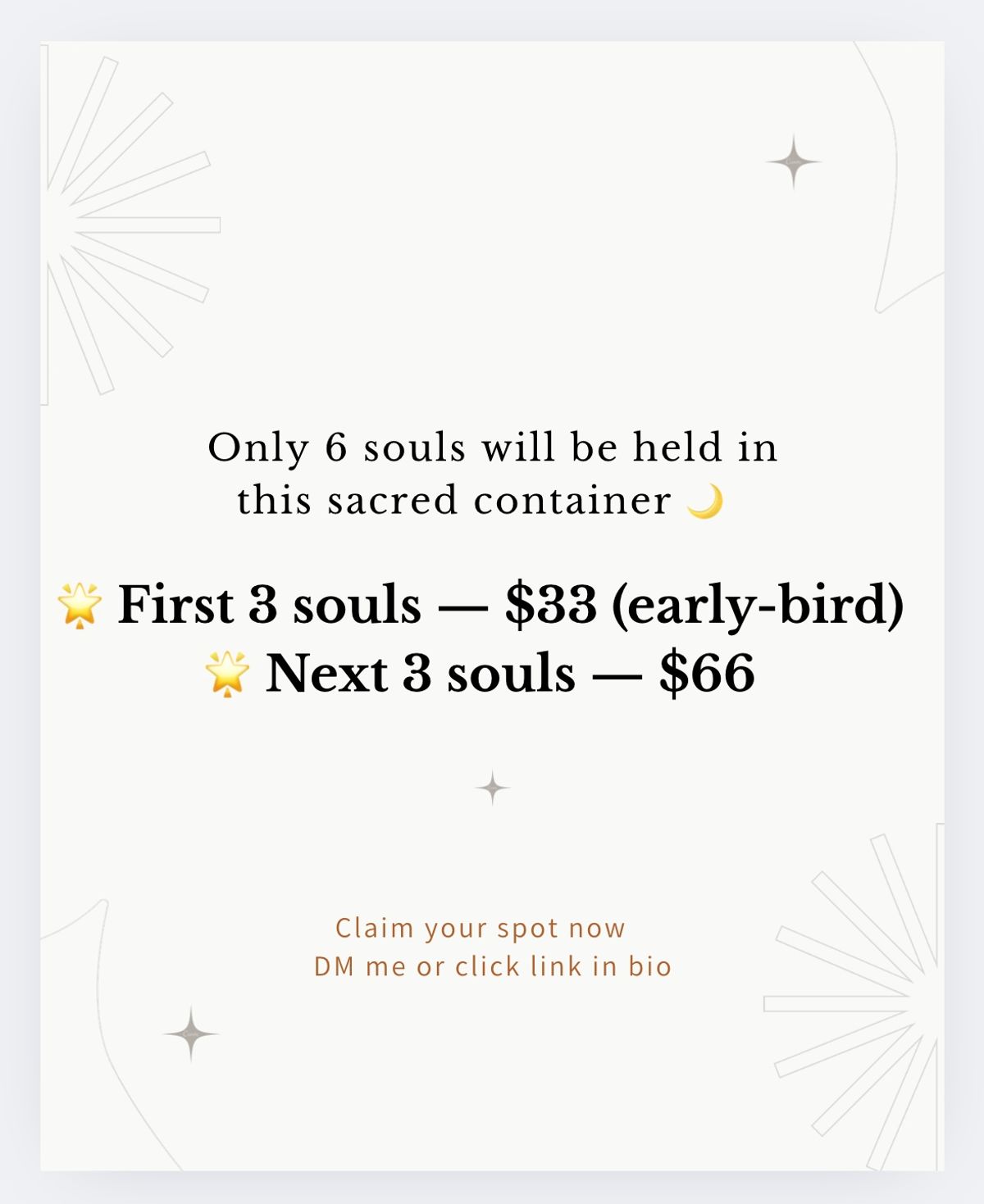
Task: Click the star emoji beside "First 3 souls"
Action: 80,606
